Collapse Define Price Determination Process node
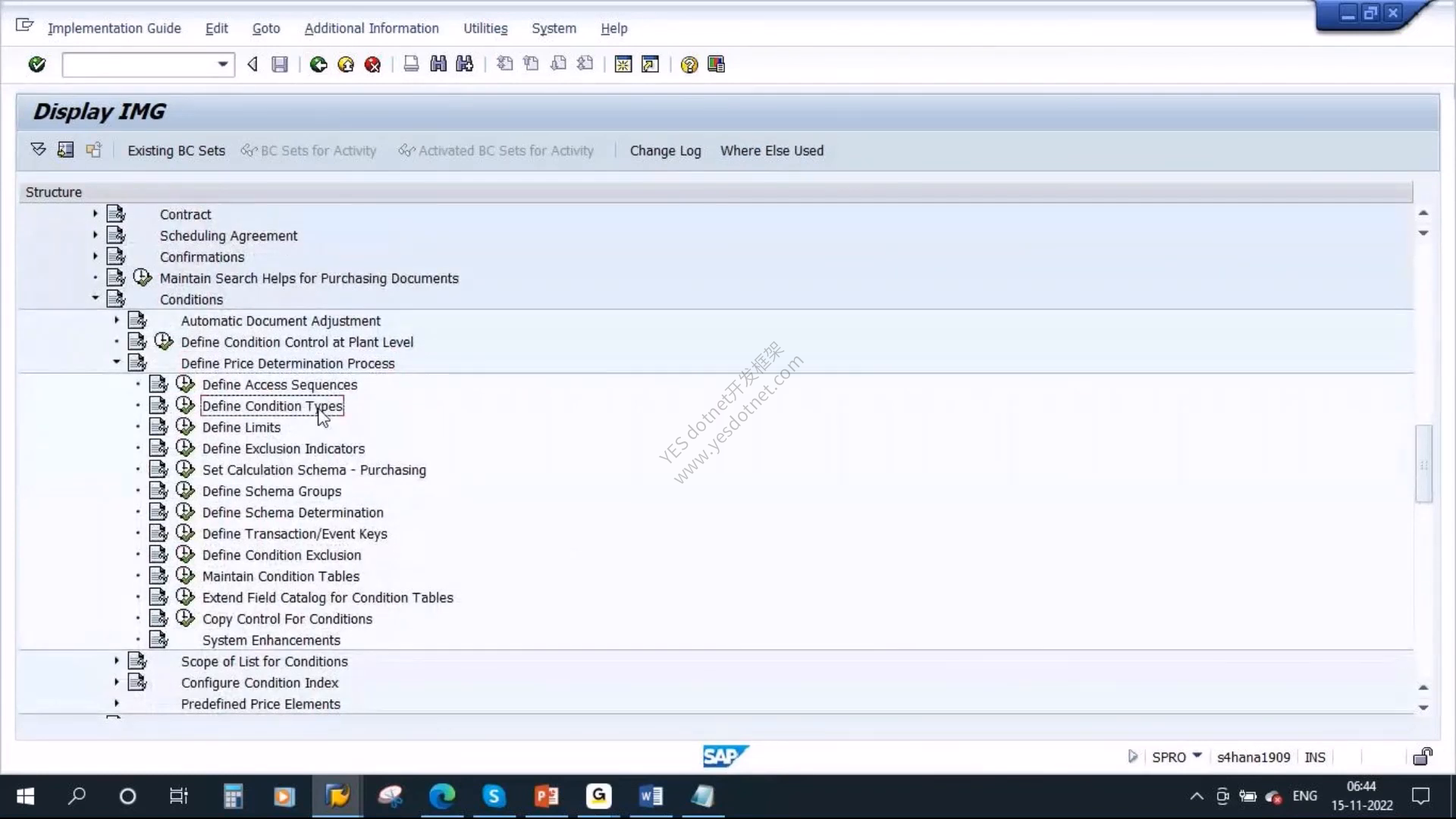This screenshot has width=1456, height=819. coord(117,362)
